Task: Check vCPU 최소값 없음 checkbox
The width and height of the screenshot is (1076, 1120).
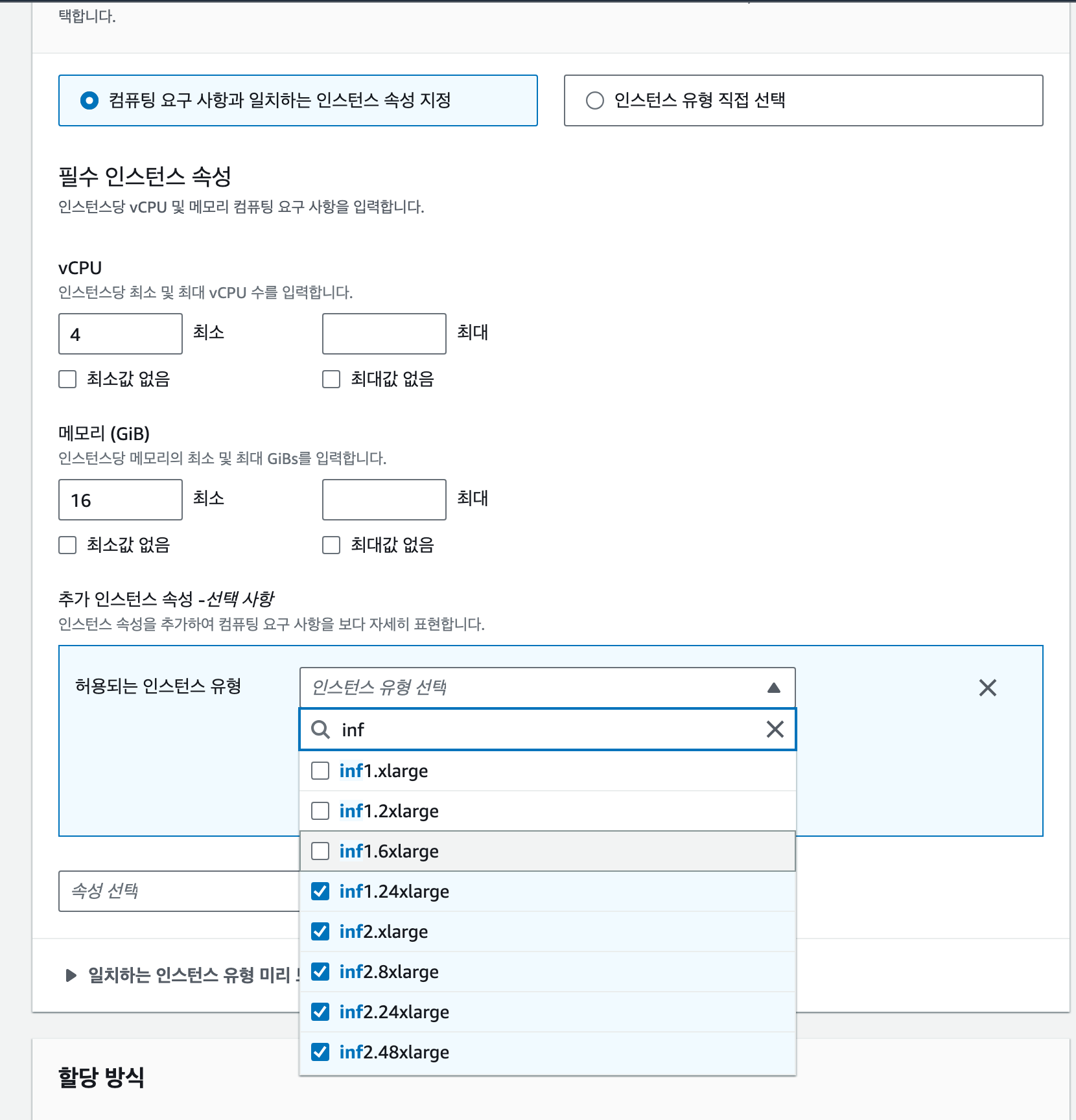Action: 67,379
